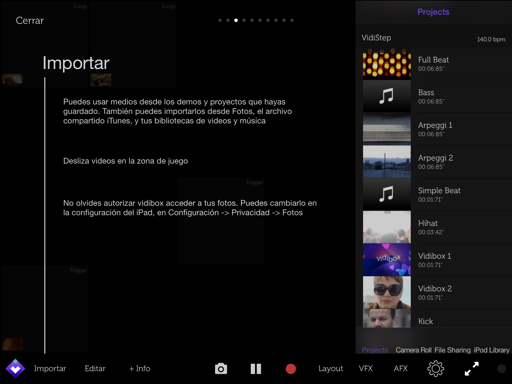
Task: Click the Importar tutorial heading
Action: click(x=76, y=63)
